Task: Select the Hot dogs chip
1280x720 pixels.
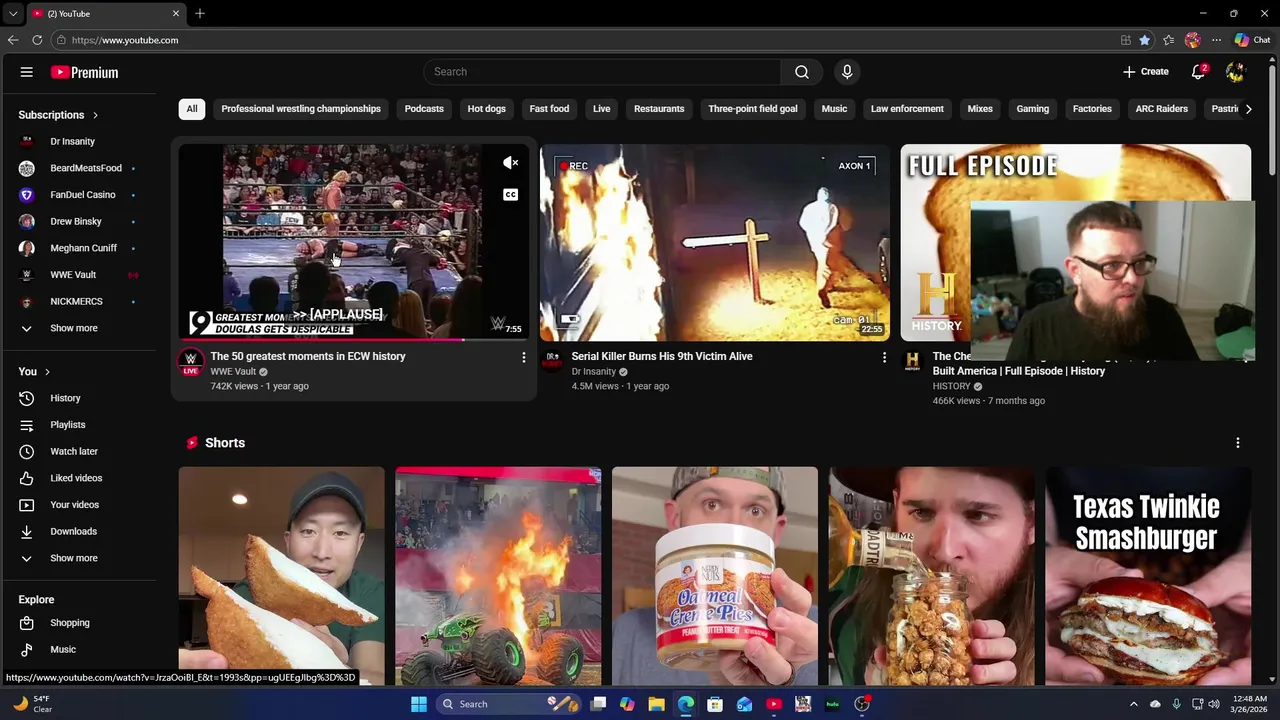Action: (x=487, y=109)
